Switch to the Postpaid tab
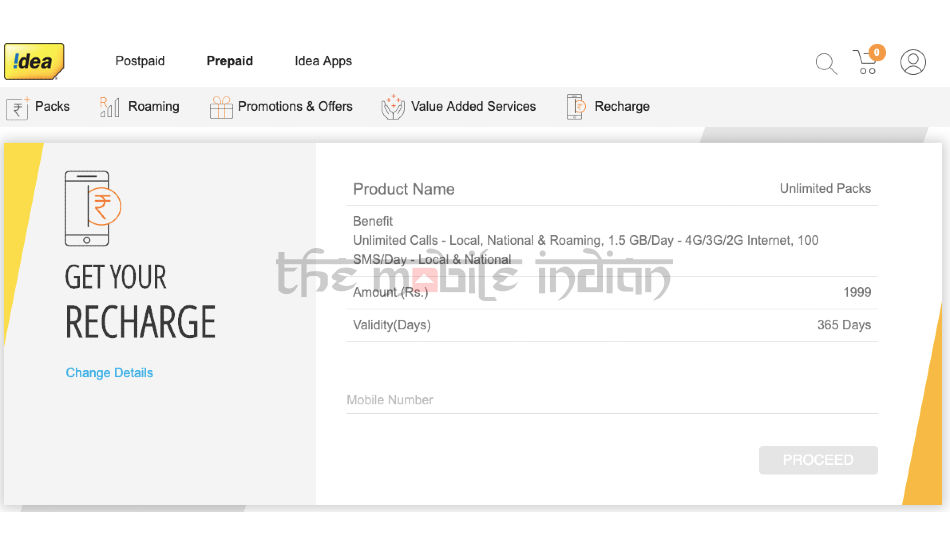The image size is (950, 550). [x=140, y=61]
